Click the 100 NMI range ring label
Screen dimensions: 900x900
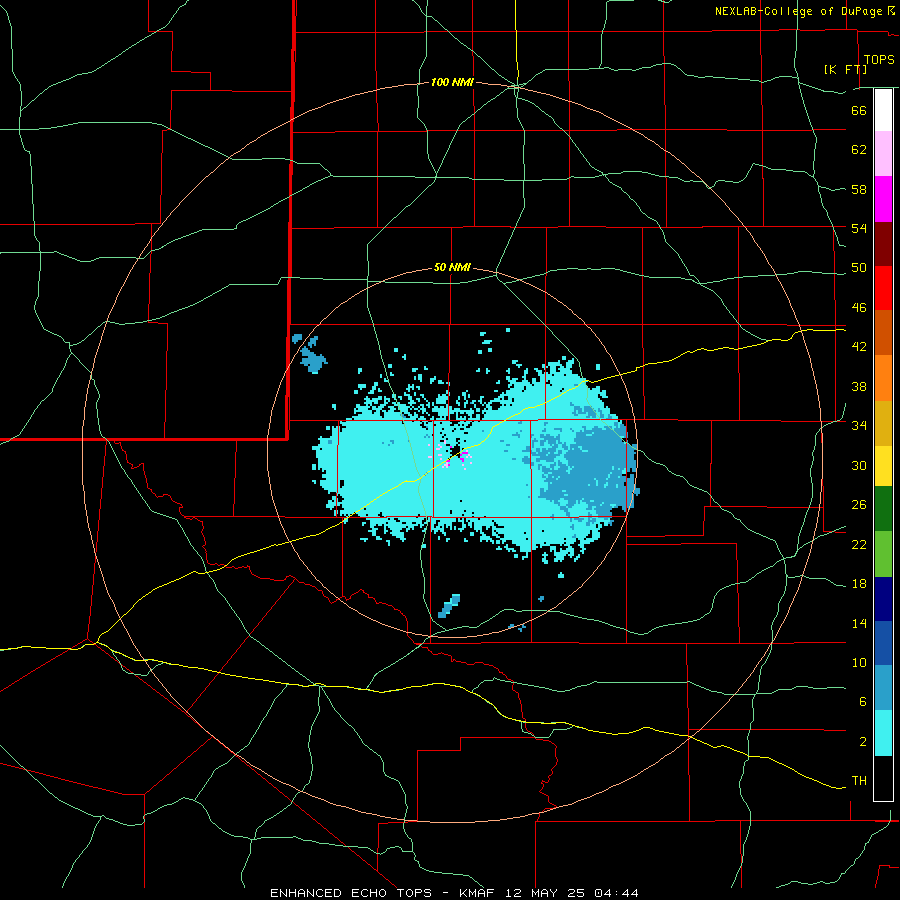[452, 83]
